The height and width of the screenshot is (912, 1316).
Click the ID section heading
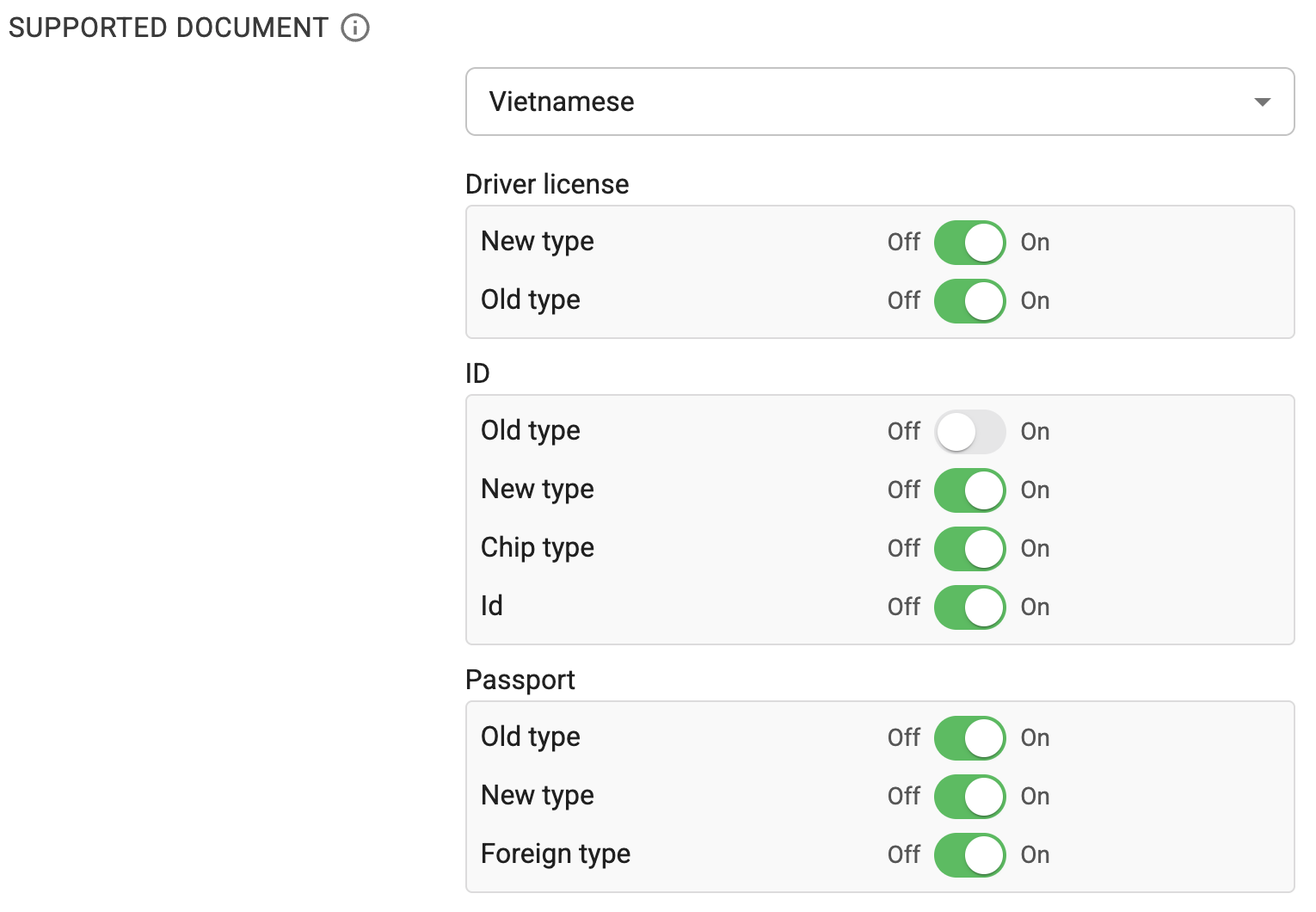477,373
